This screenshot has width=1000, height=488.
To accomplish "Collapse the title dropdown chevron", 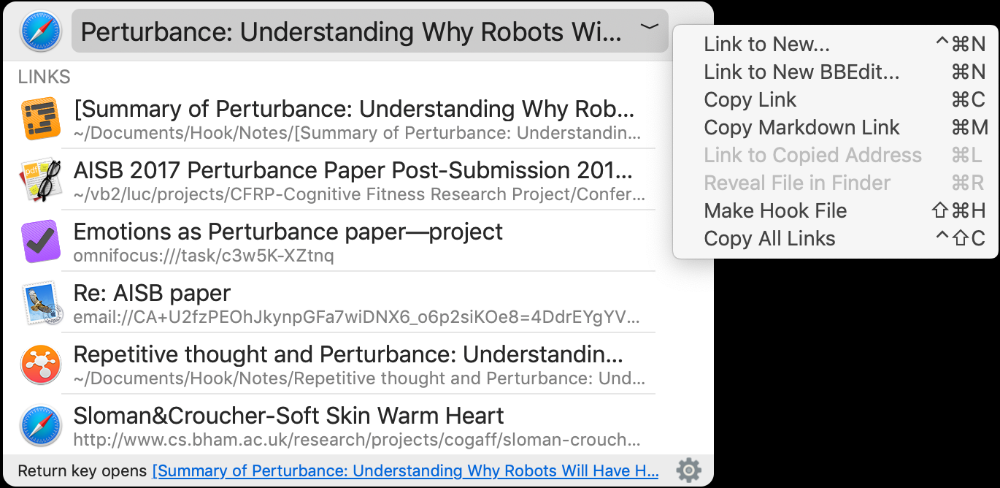I will (x=650, y=27).
